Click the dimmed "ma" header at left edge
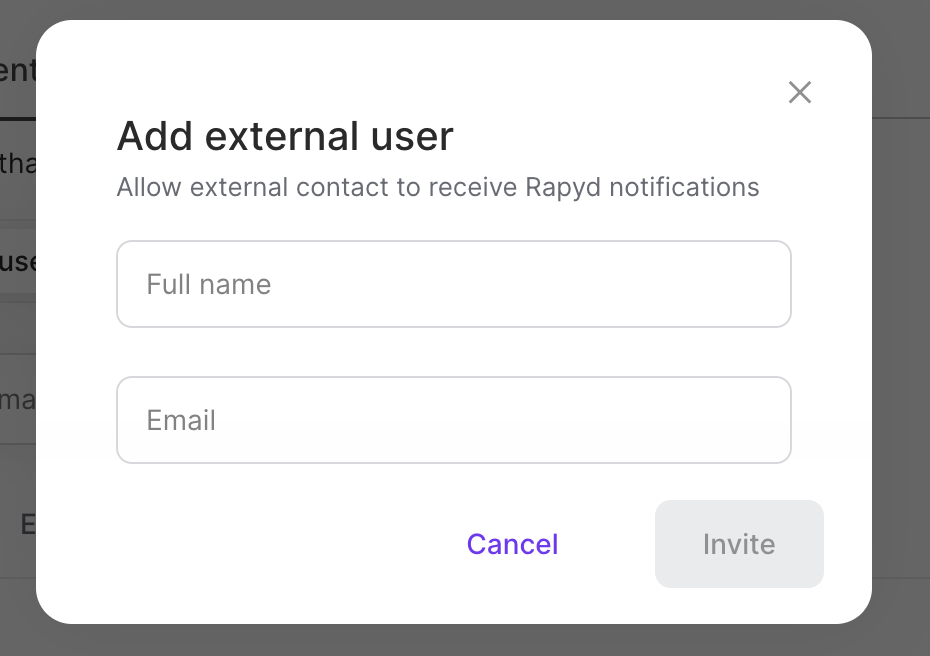Viewport: 930px width, 656px height. (x=17, y=400)
